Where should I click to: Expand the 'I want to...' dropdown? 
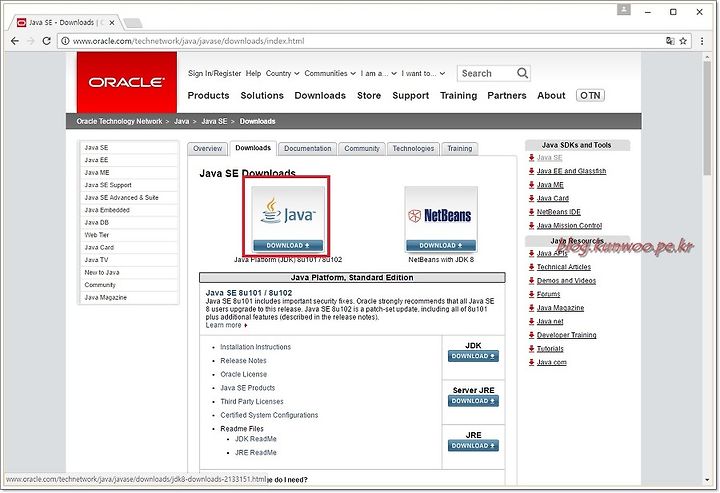pyautogui.click(x=423, y=73)
